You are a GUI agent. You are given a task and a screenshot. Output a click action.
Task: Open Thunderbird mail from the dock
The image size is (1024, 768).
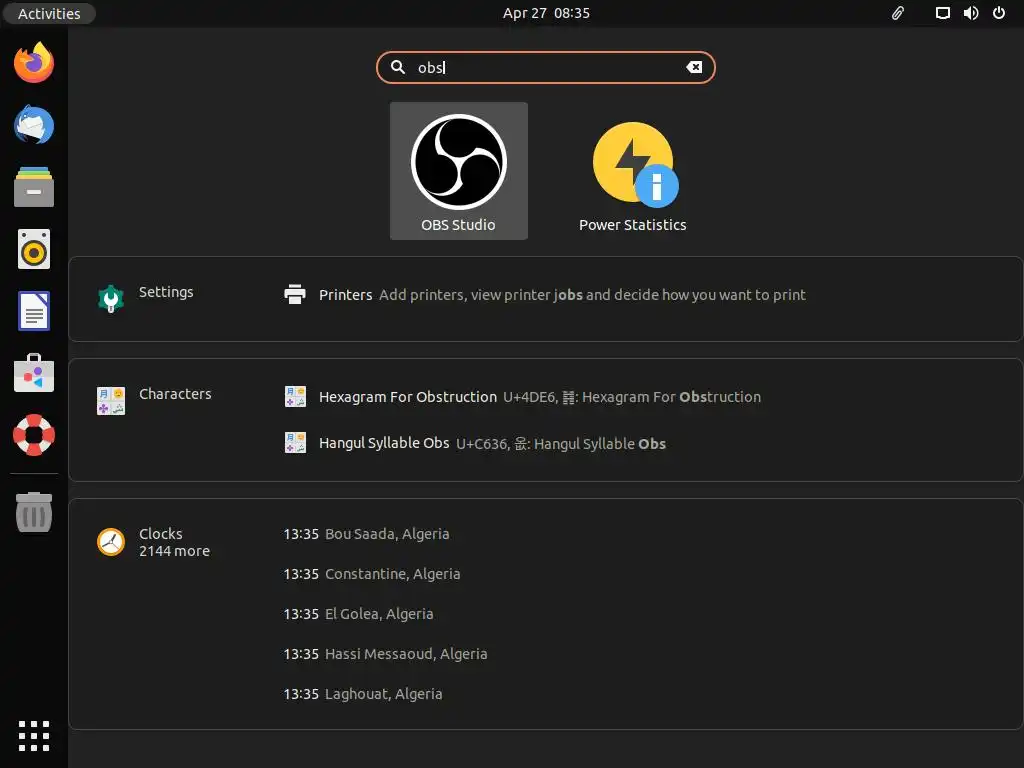click(34, 125)
